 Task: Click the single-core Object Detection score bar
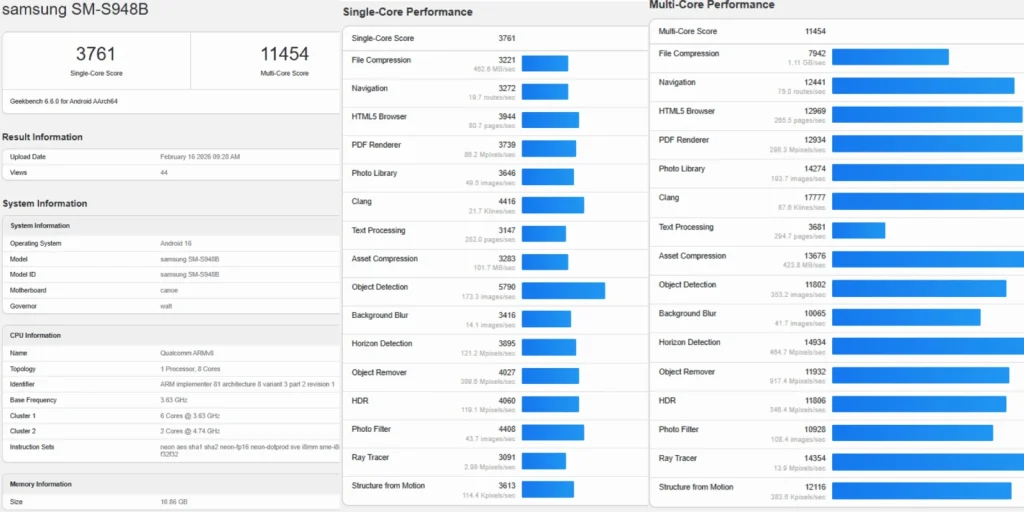pyautogui.click(x=563, y=291)
